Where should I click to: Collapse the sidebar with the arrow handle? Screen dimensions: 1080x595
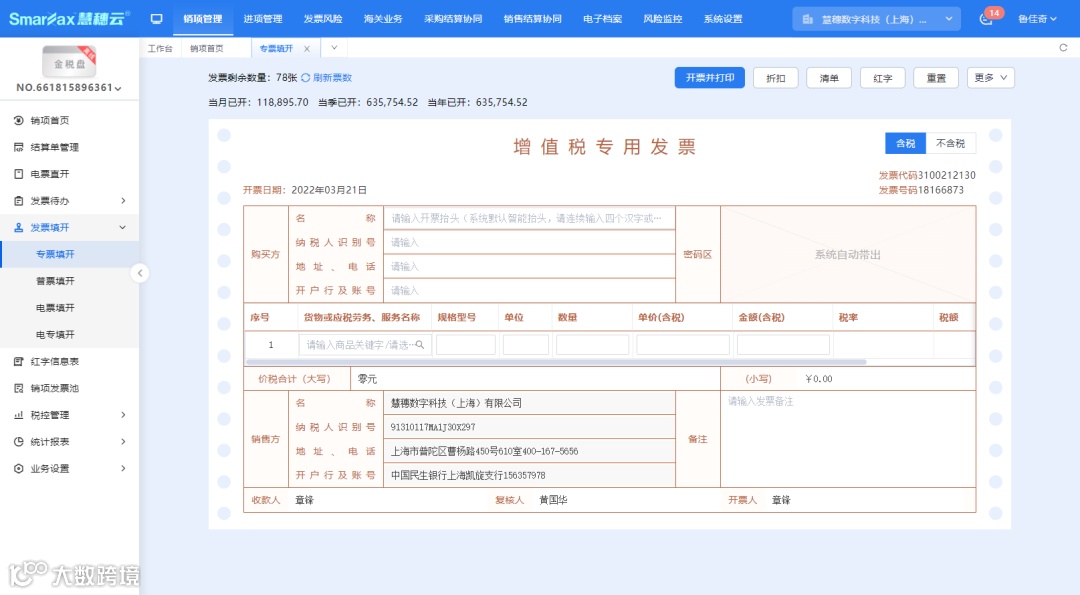(x=140, y=273)
